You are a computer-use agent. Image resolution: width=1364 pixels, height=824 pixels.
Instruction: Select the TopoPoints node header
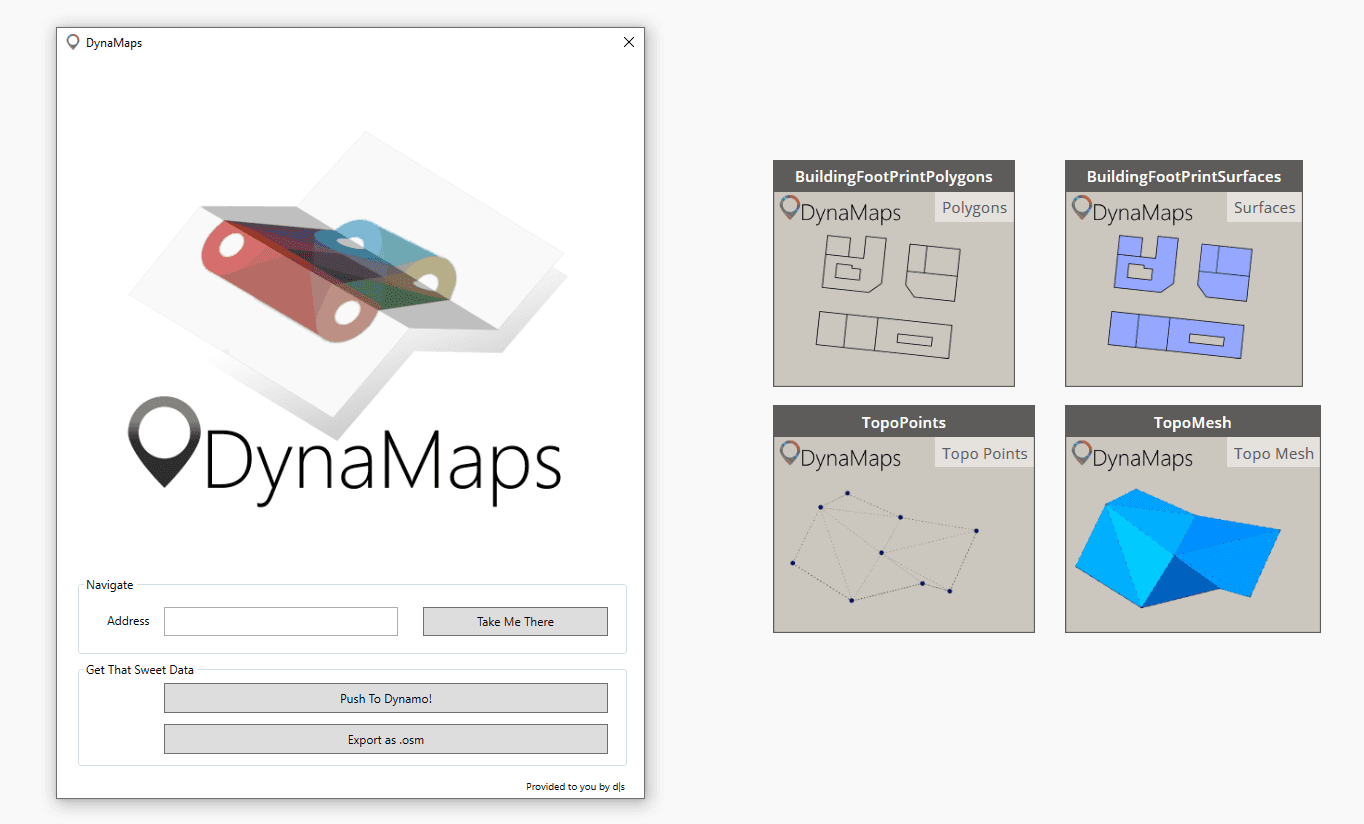pos(904,422)
